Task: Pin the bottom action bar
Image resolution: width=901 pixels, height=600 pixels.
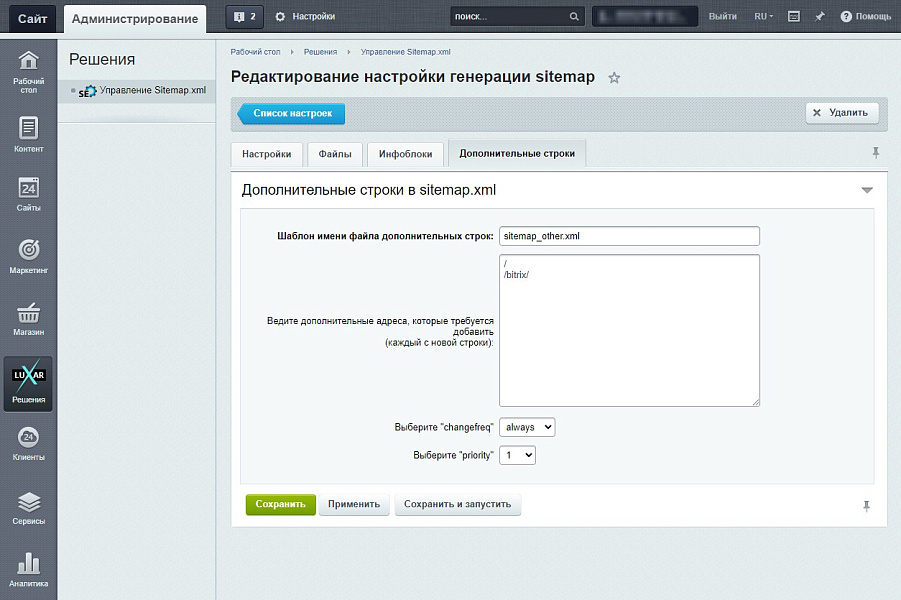Action: coord(866,507)
